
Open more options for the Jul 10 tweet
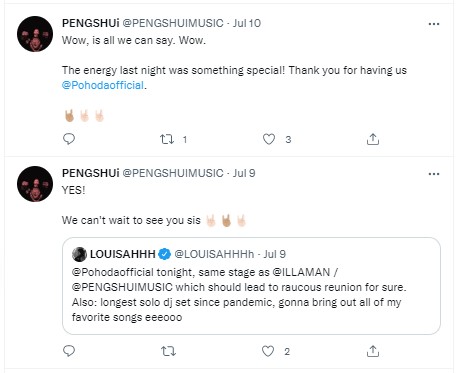434,24
